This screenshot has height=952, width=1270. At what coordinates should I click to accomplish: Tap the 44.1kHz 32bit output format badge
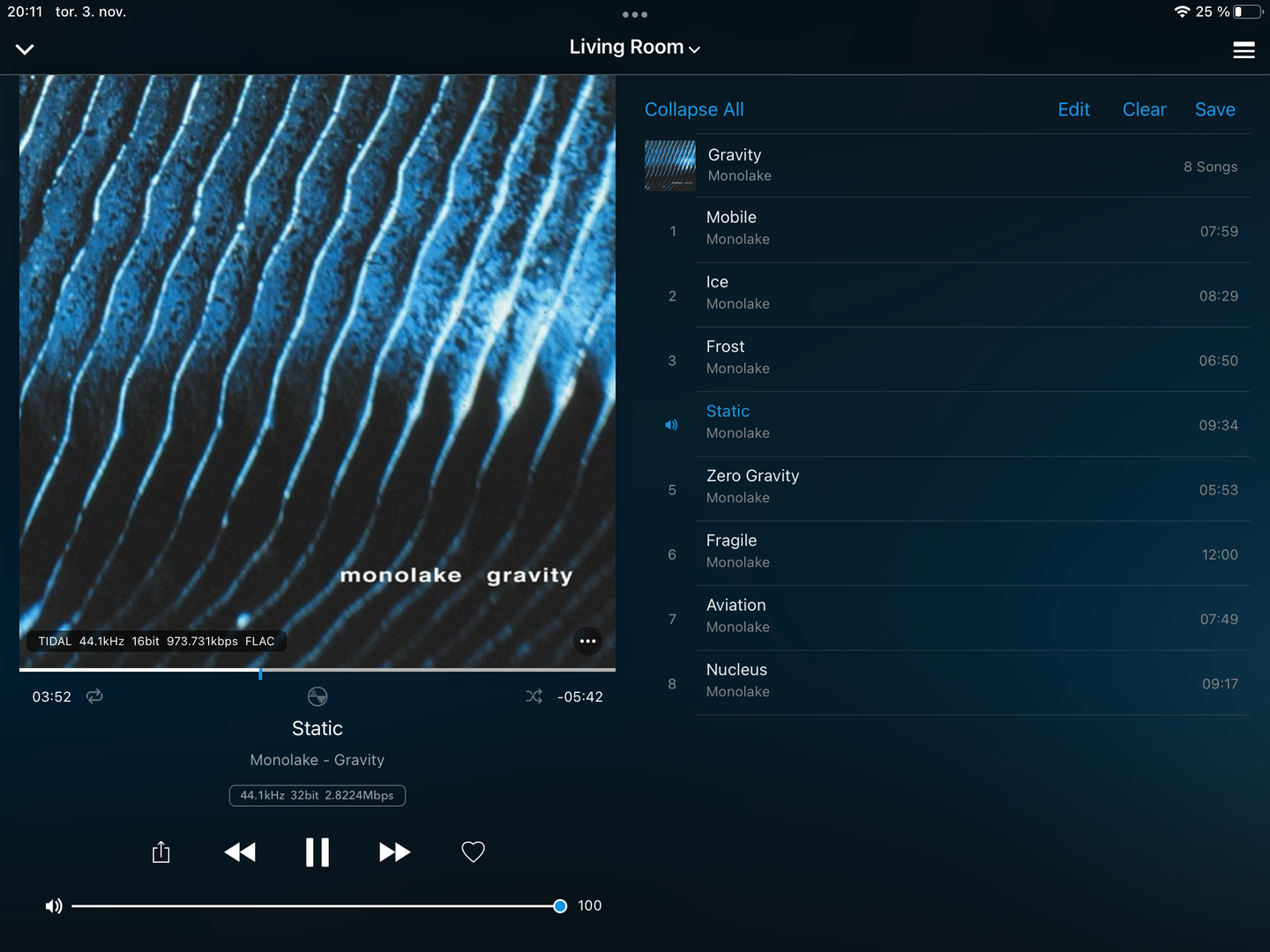[317, 795]
